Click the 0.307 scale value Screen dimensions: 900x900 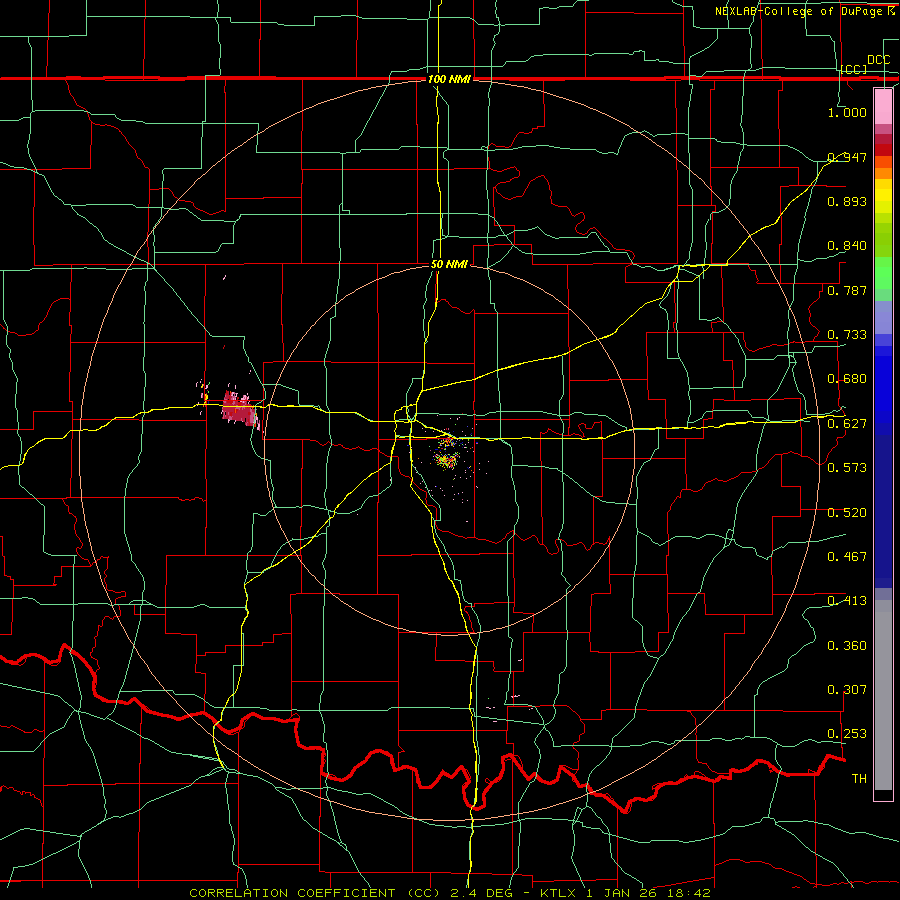847,690
